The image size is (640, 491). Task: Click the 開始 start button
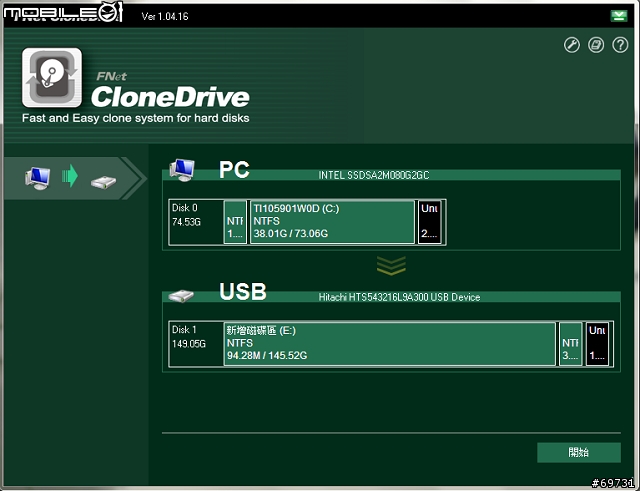pos(579,452)
